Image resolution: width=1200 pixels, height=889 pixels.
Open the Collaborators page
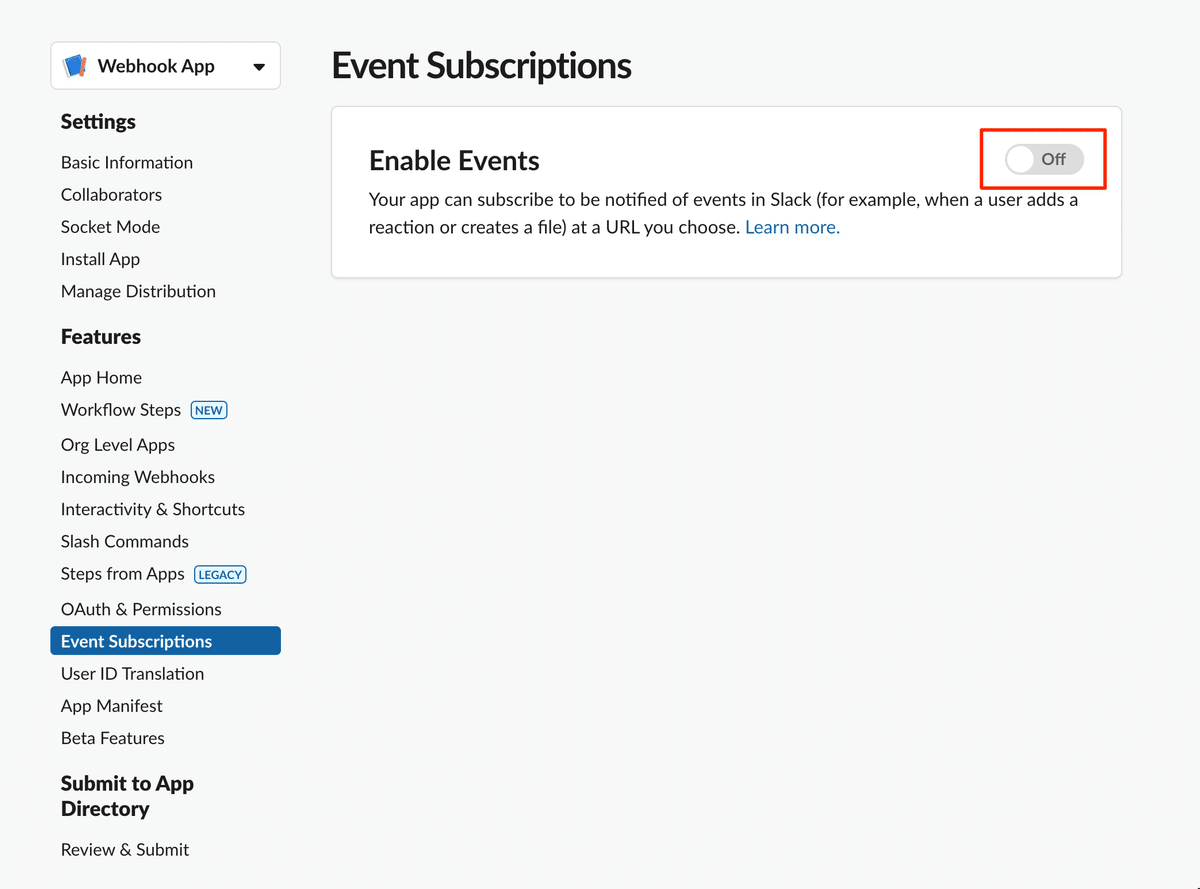point(111,194)
